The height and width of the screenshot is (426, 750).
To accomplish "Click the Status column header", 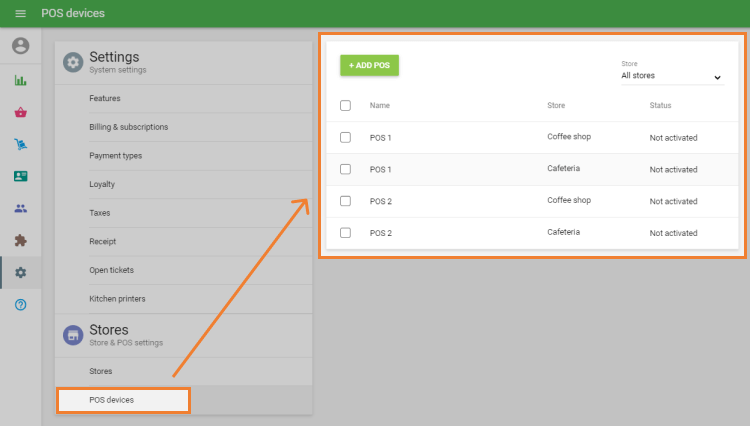I will click(660, 106).
